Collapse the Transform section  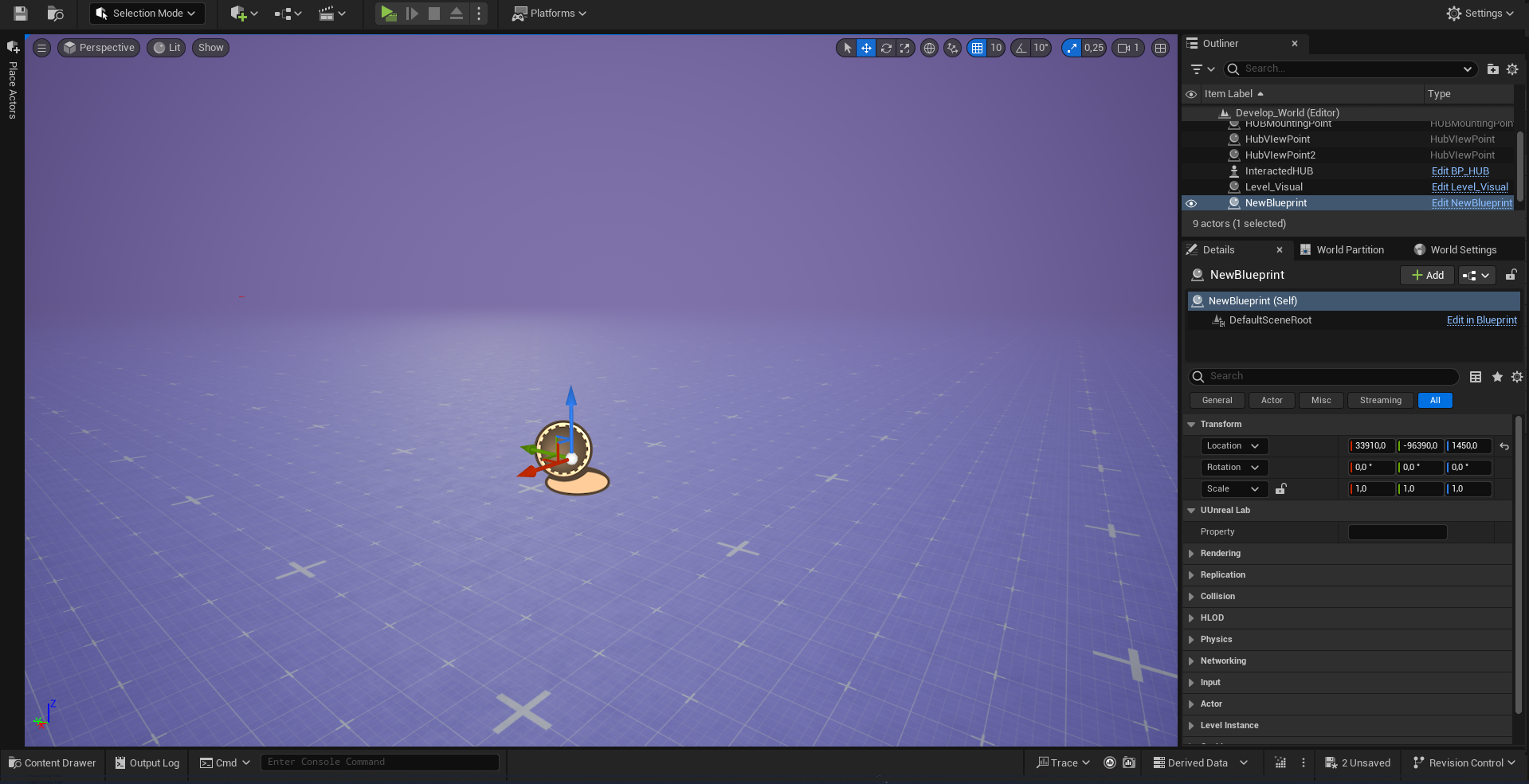click(1191, 425)
